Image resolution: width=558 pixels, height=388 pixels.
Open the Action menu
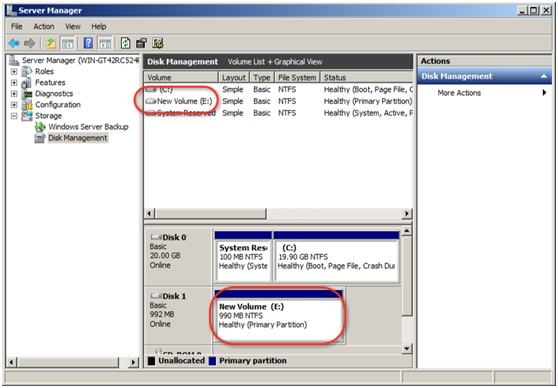pyautogui.click(x=44, y=26)
